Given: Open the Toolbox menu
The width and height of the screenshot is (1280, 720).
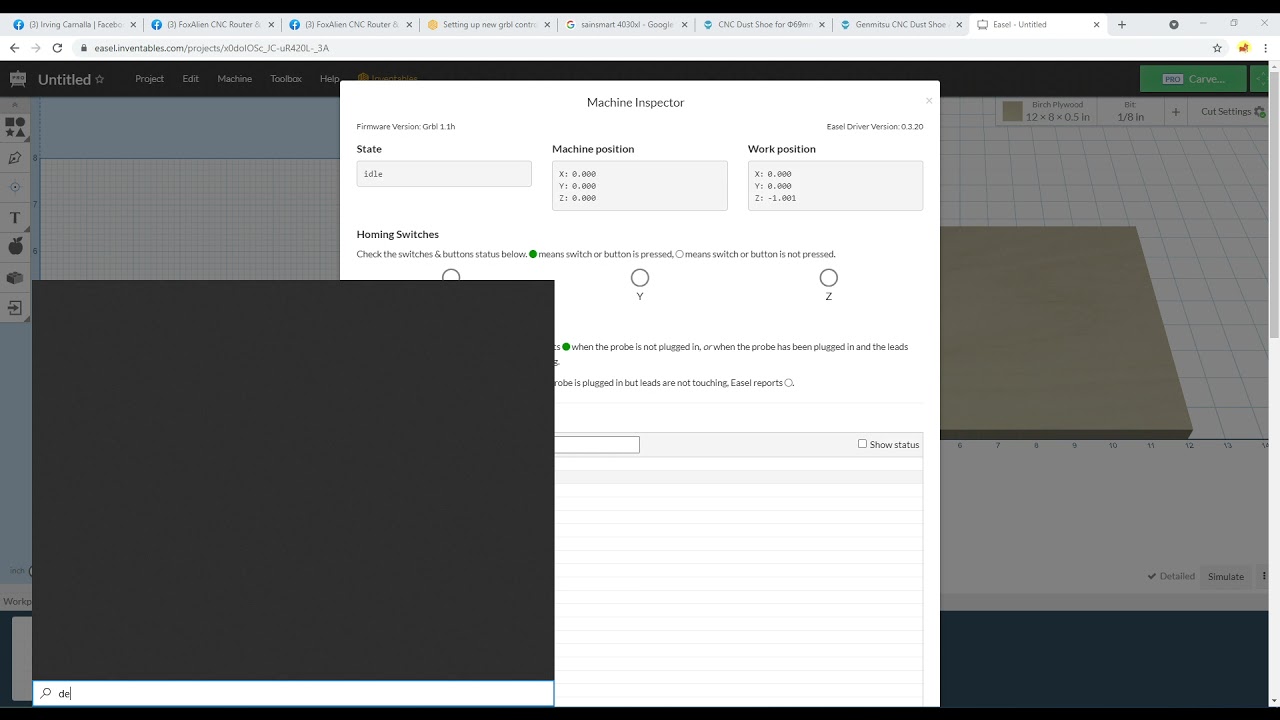Looking at the screenshot, I should point(286,79).
